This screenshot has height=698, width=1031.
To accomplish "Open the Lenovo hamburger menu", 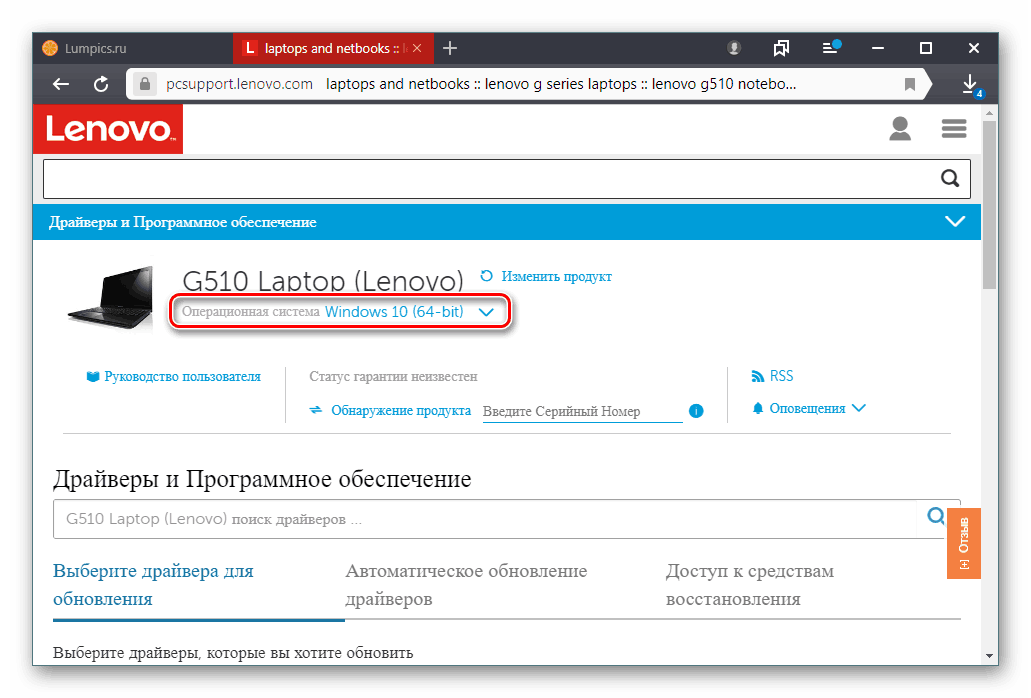I will pos(953,128).
